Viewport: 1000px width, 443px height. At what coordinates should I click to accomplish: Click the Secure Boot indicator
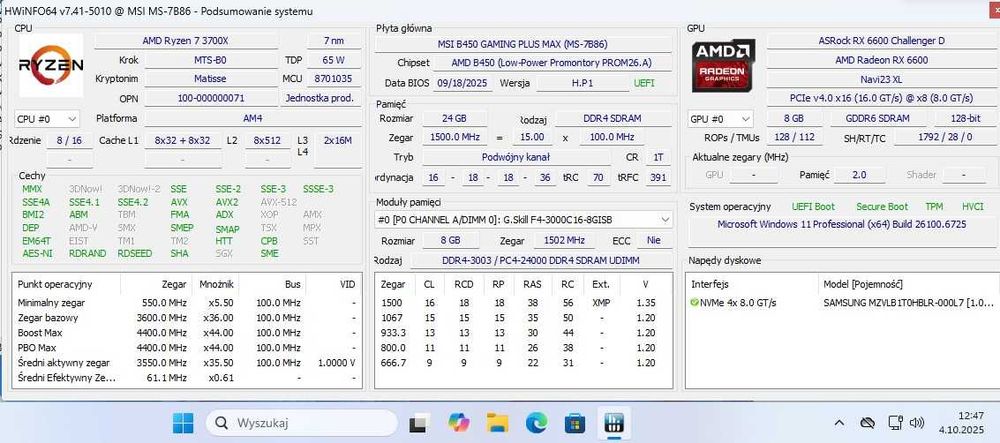[x=881, y=207]
